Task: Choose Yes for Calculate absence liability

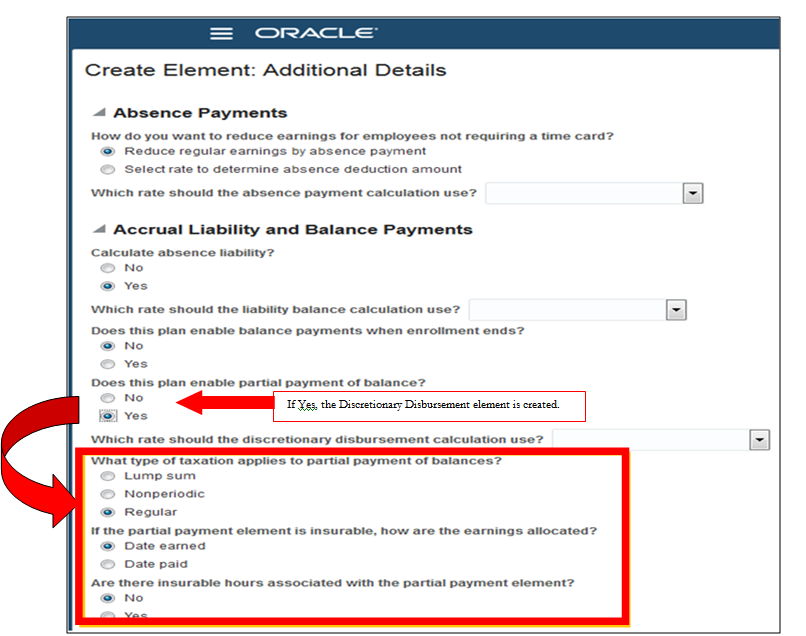Action: point(108,286)
